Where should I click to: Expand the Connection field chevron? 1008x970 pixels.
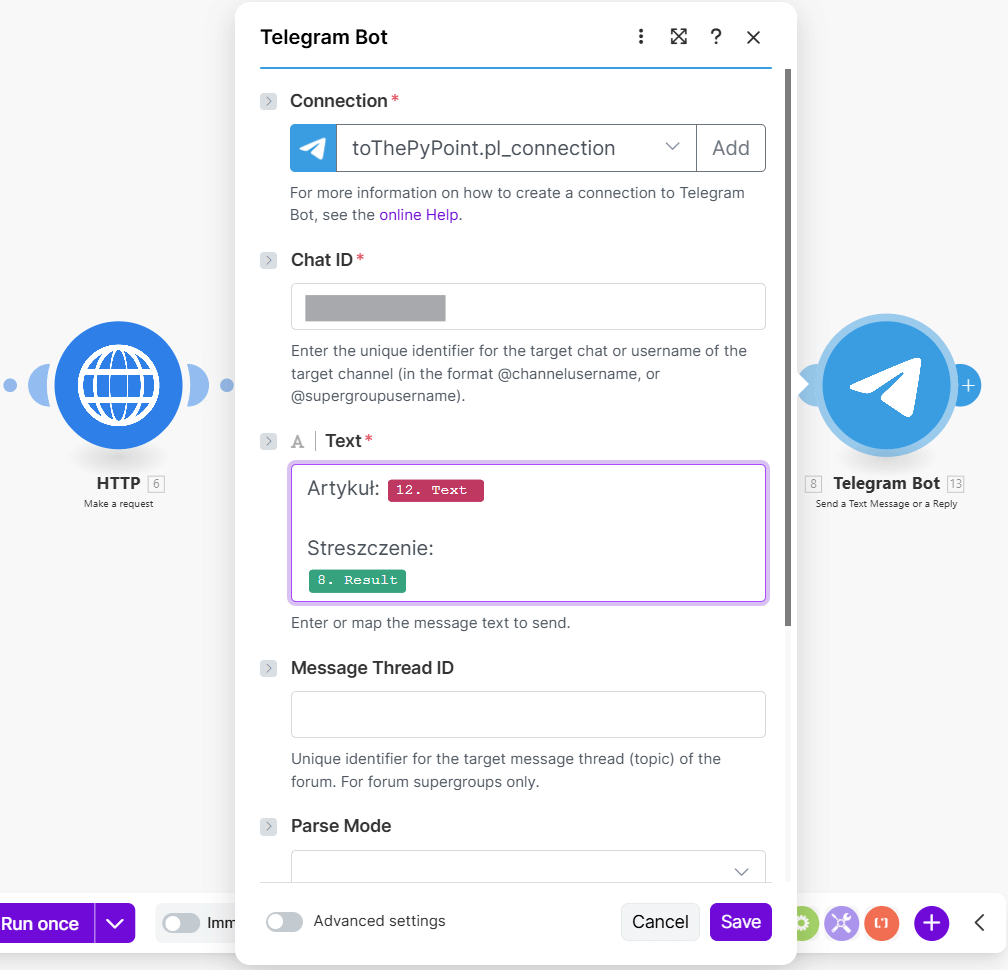269,101
